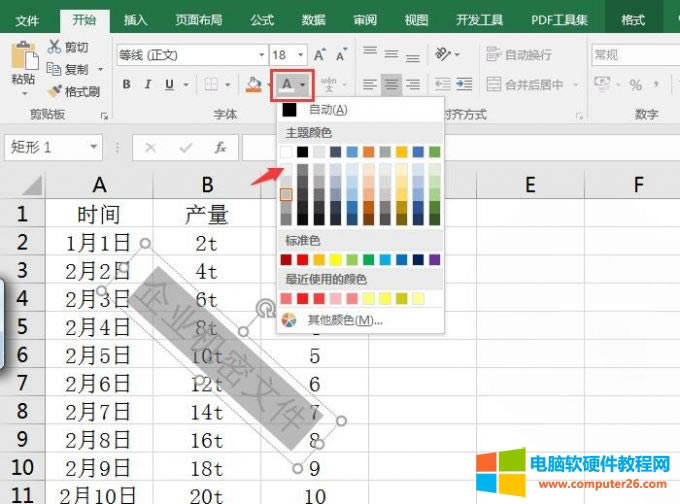Click the increase font size icon
Viewport: 680px width, 504px height.
tap(319, 55)
